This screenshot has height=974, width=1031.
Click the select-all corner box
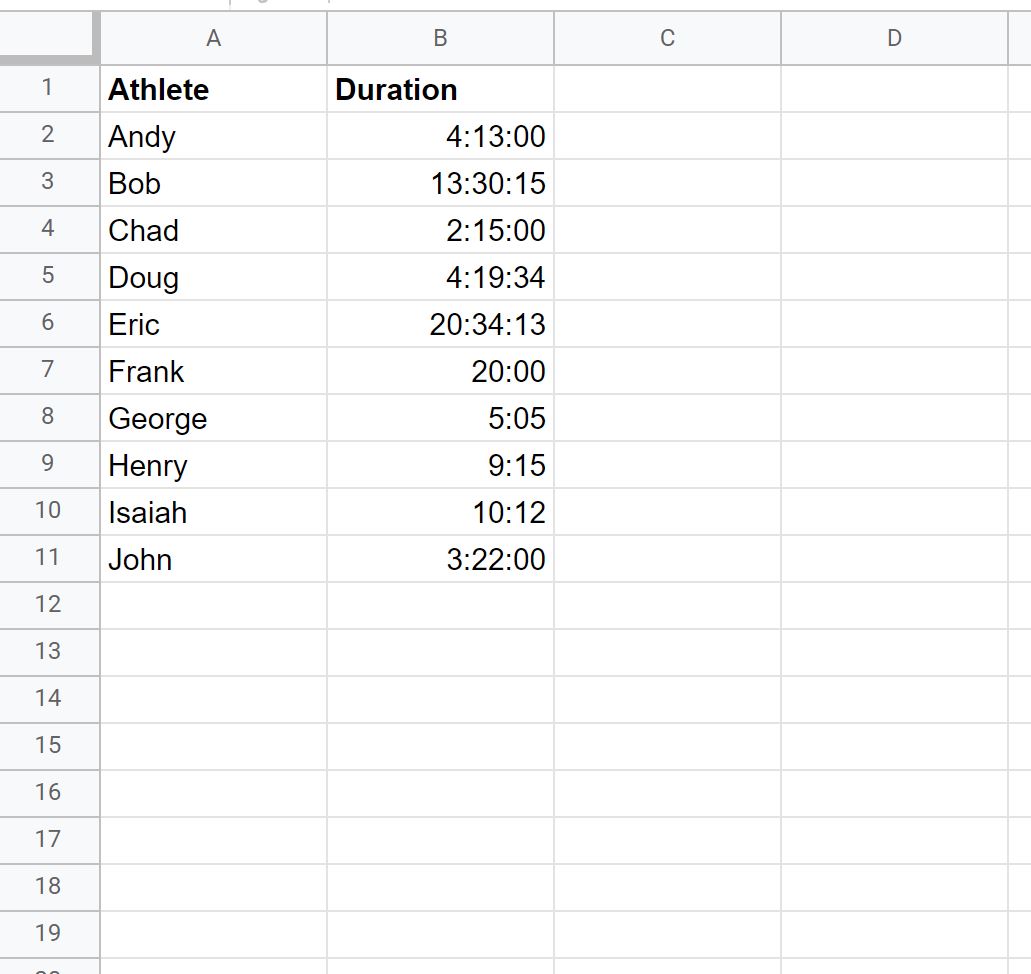49,38
